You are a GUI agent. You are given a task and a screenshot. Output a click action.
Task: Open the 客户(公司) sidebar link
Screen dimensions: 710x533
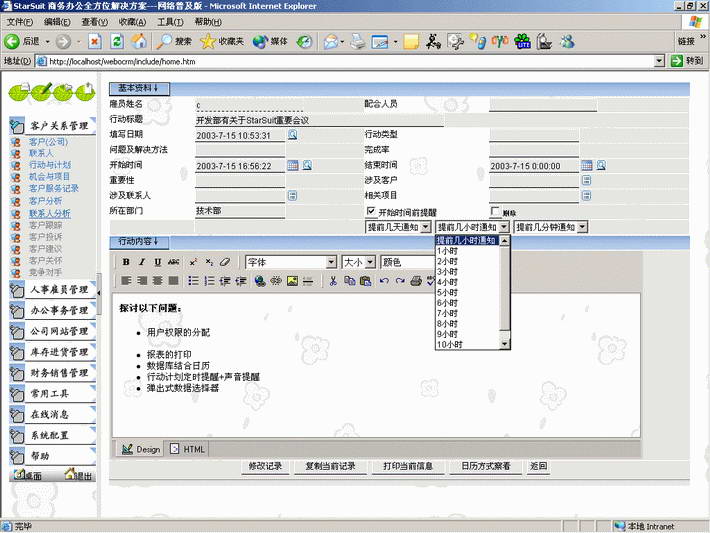(x=48, y=142)
